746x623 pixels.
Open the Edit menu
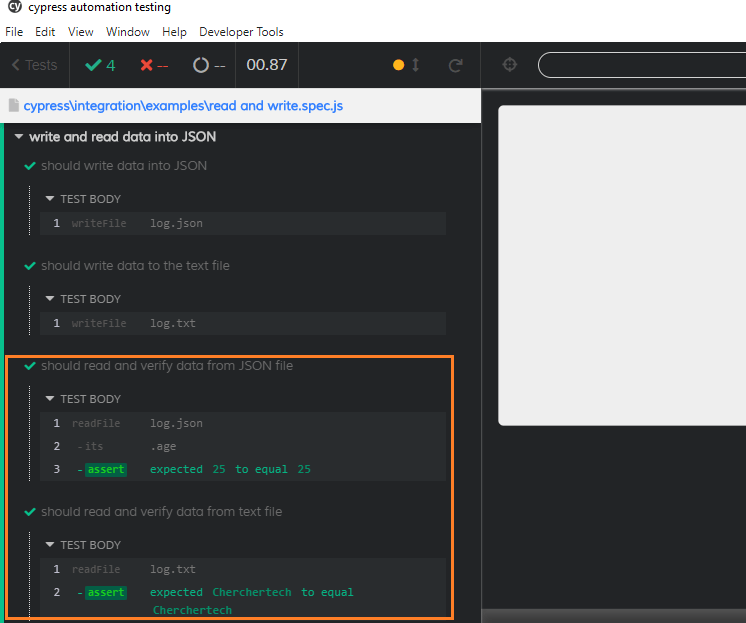45,32
